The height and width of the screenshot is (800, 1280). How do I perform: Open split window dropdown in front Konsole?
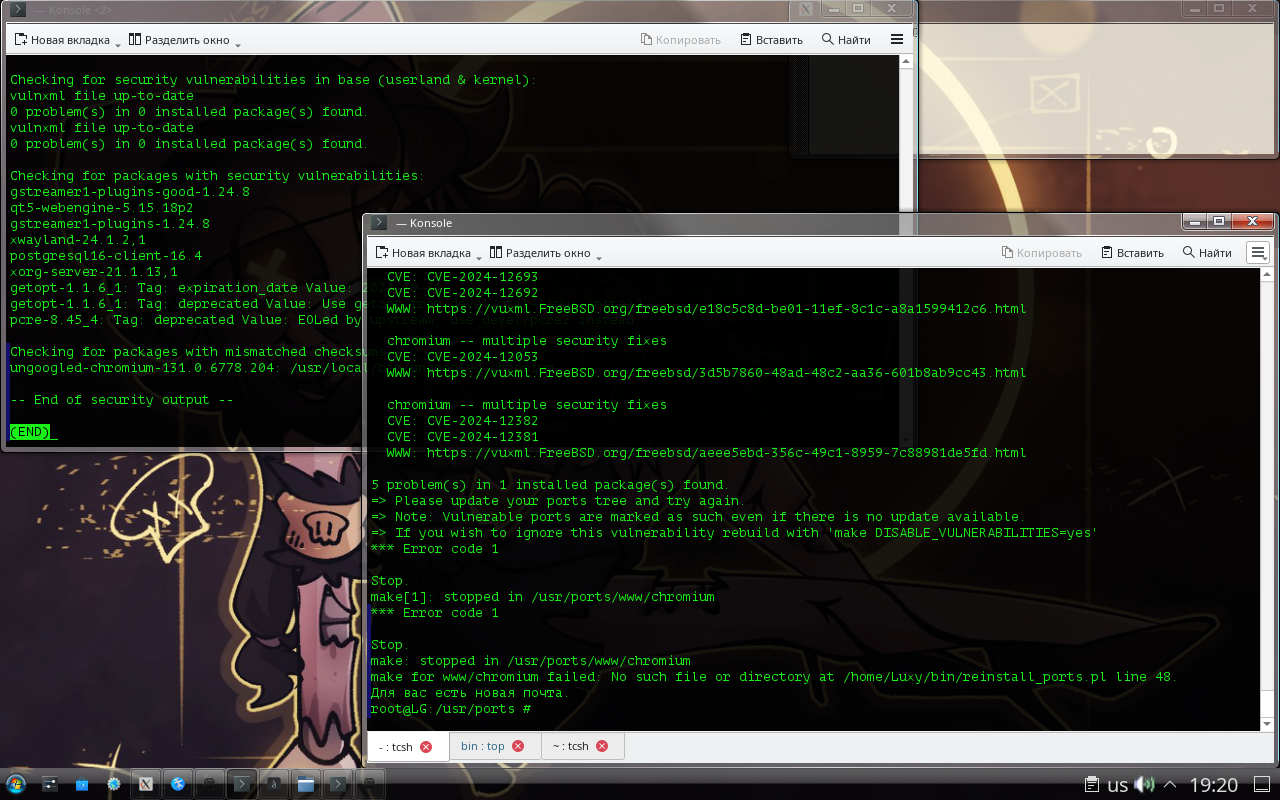pyautogui.click(x=599, y=256)
